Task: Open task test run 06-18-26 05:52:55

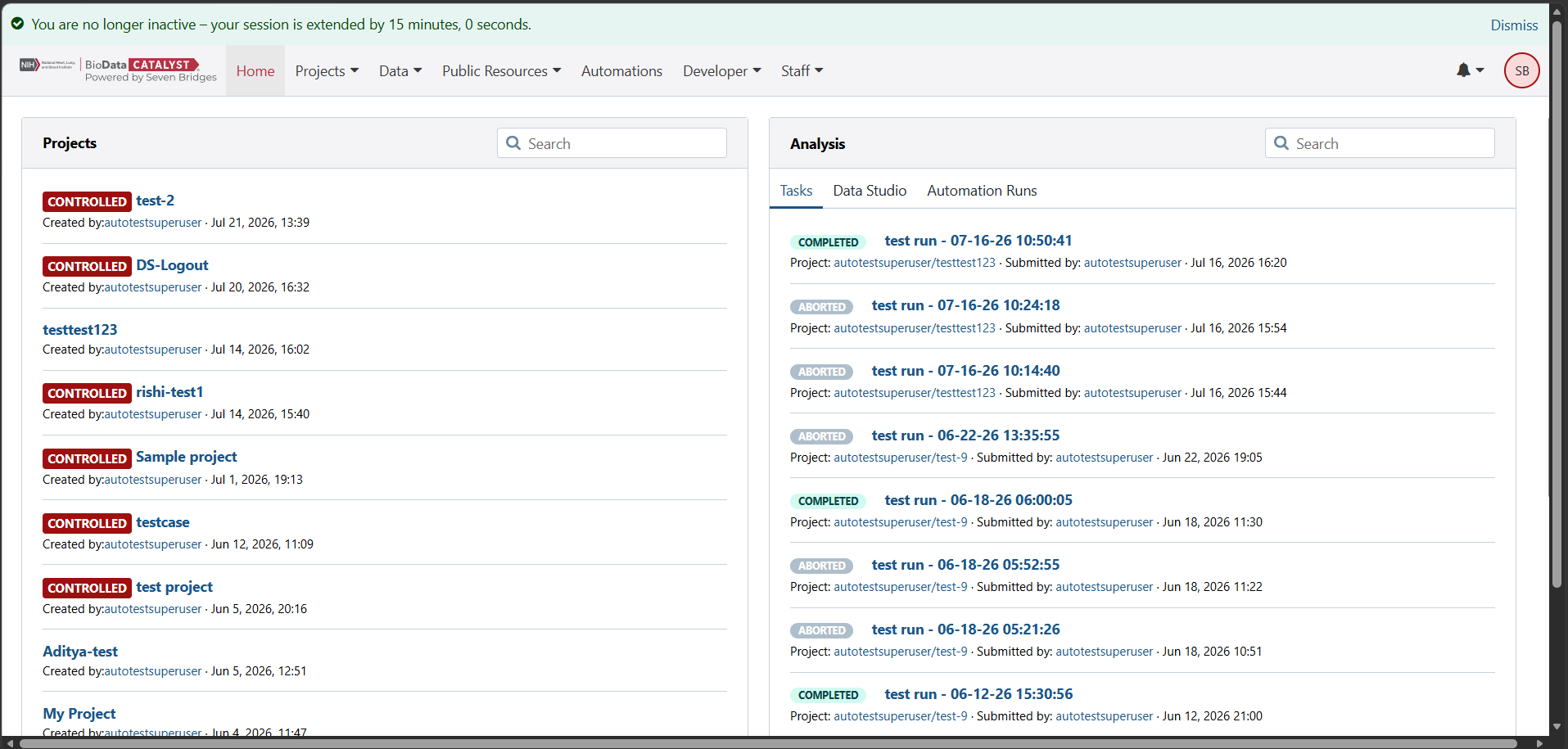Action: tap(965, 565)
